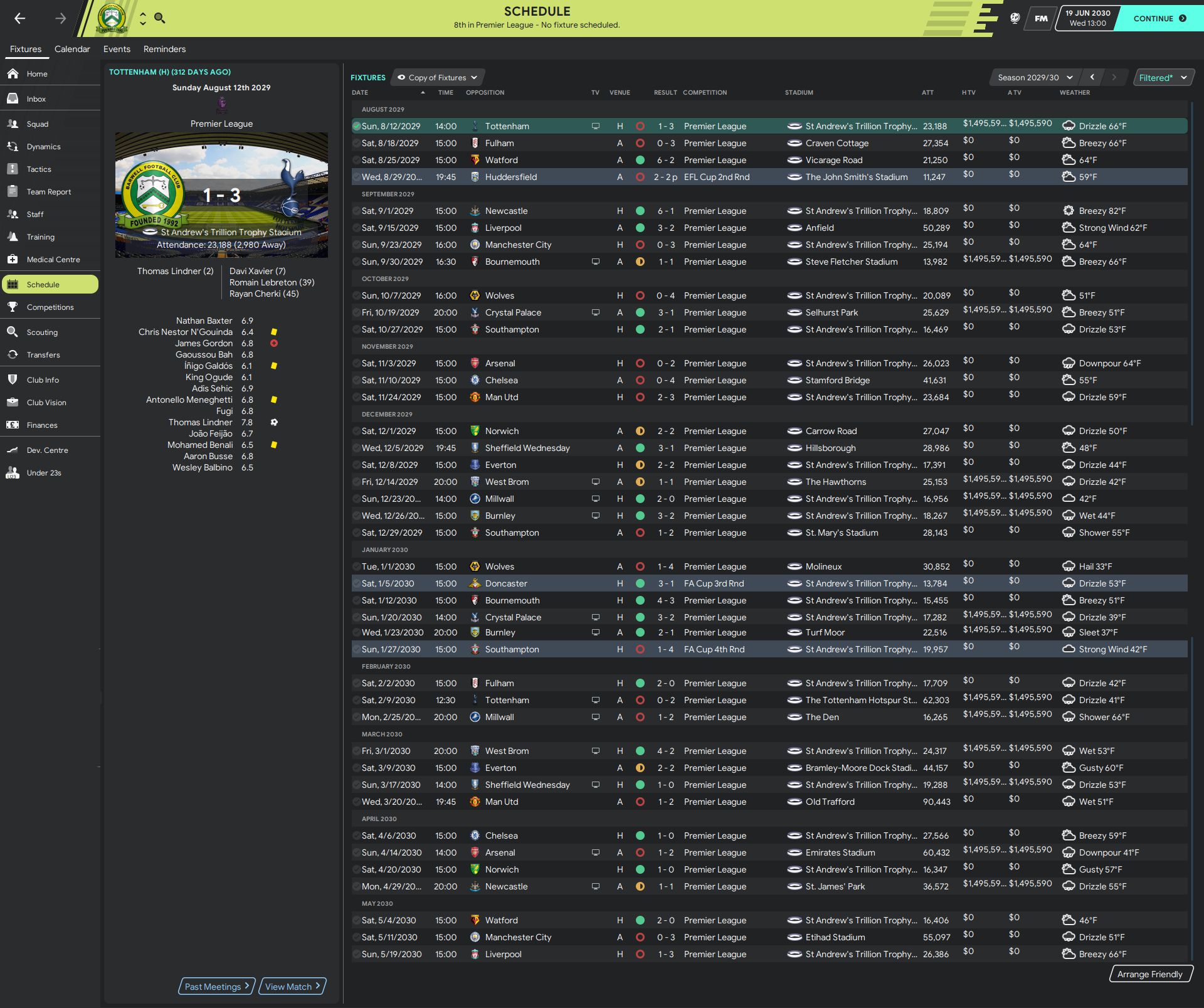Sort by ATT column header
The image size is (1204, 1008).
(927, 92)
